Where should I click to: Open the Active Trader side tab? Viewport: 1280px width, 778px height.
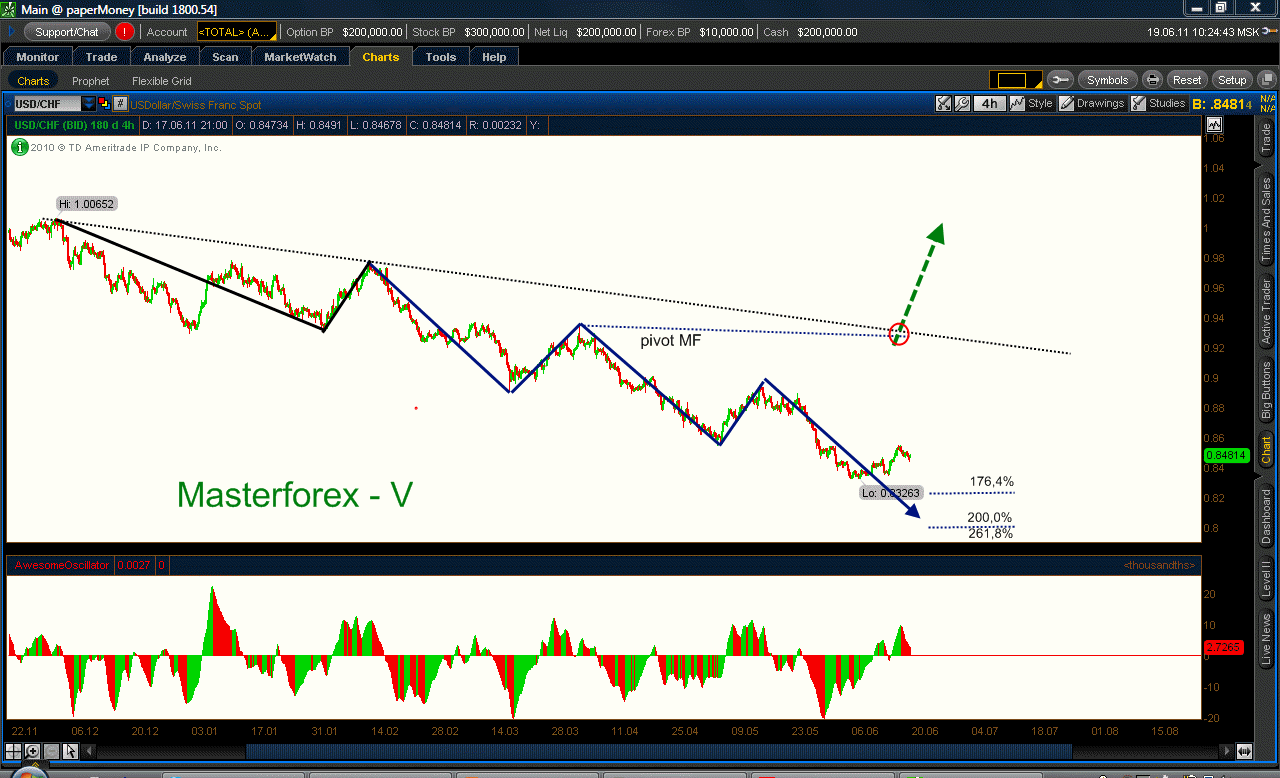[x=1267, y=311]
